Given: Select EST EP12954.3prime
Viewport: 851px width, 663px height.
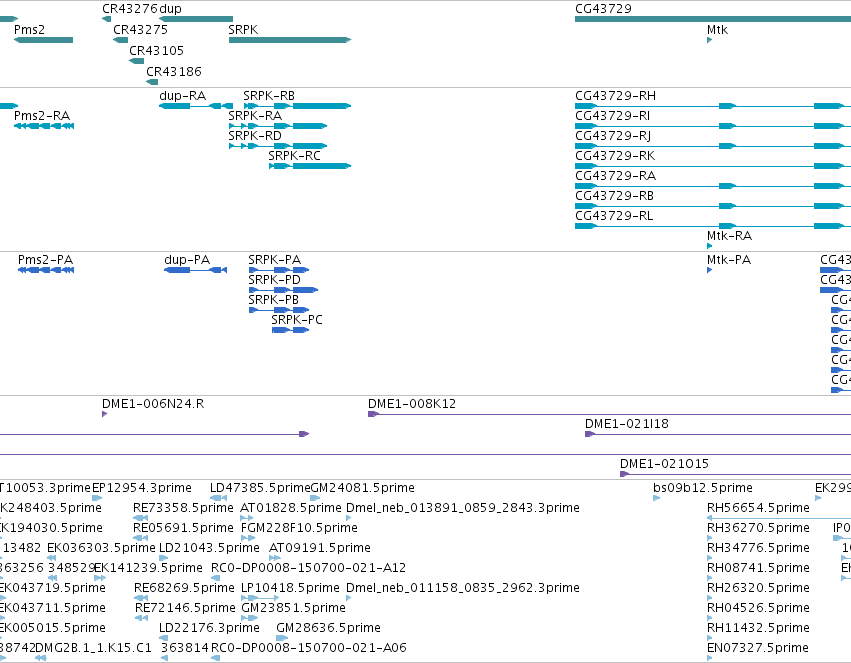Looking at the screenshot, I should 97,498.
